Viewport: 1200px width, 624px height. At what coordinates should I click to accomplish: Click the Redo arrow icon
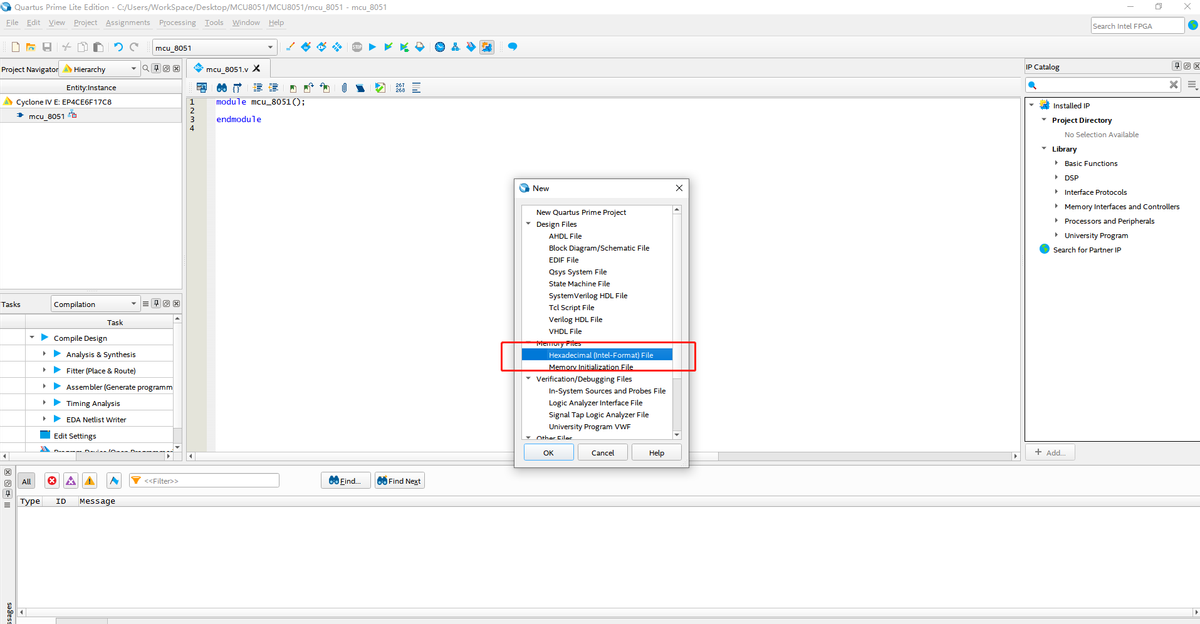134,47
